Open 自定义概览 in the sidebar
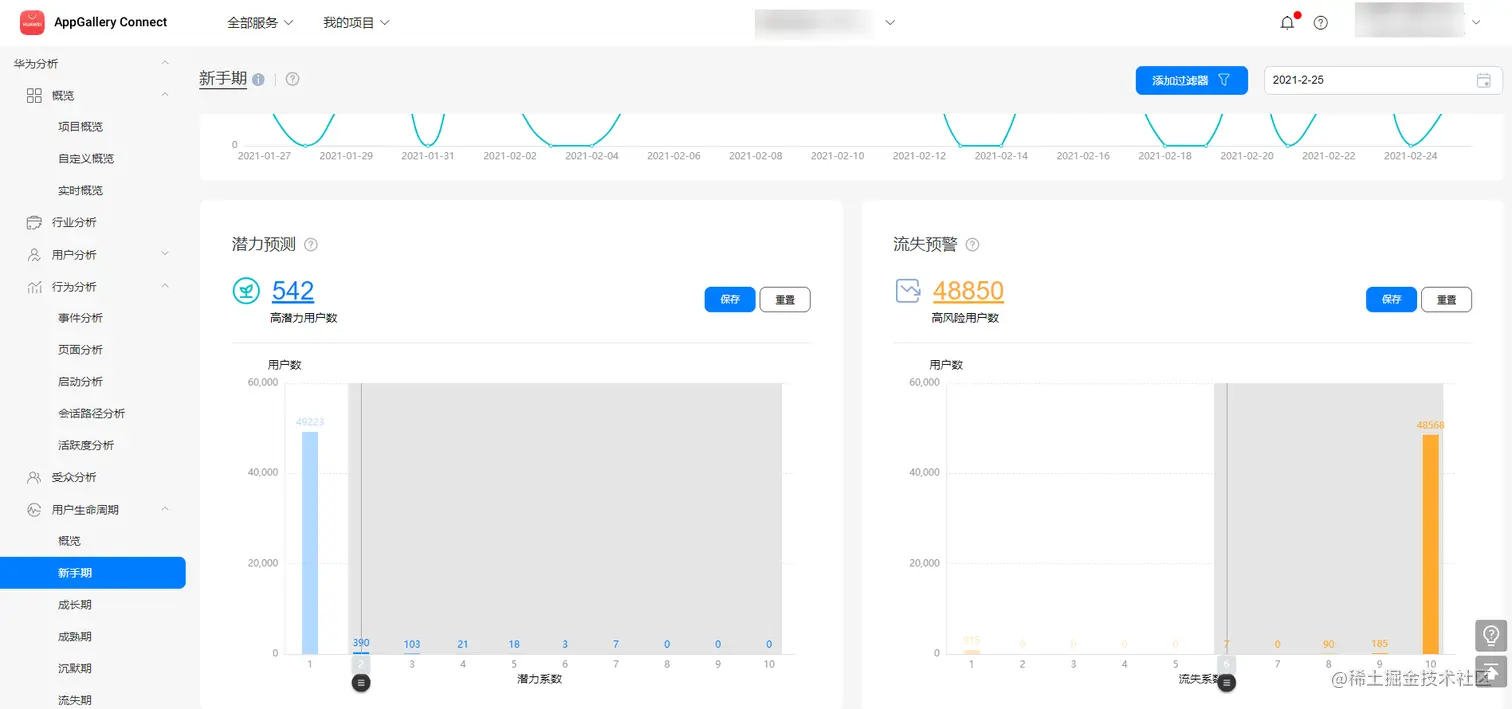This screenshot has width=1512, height=709. tap(86, 158)
